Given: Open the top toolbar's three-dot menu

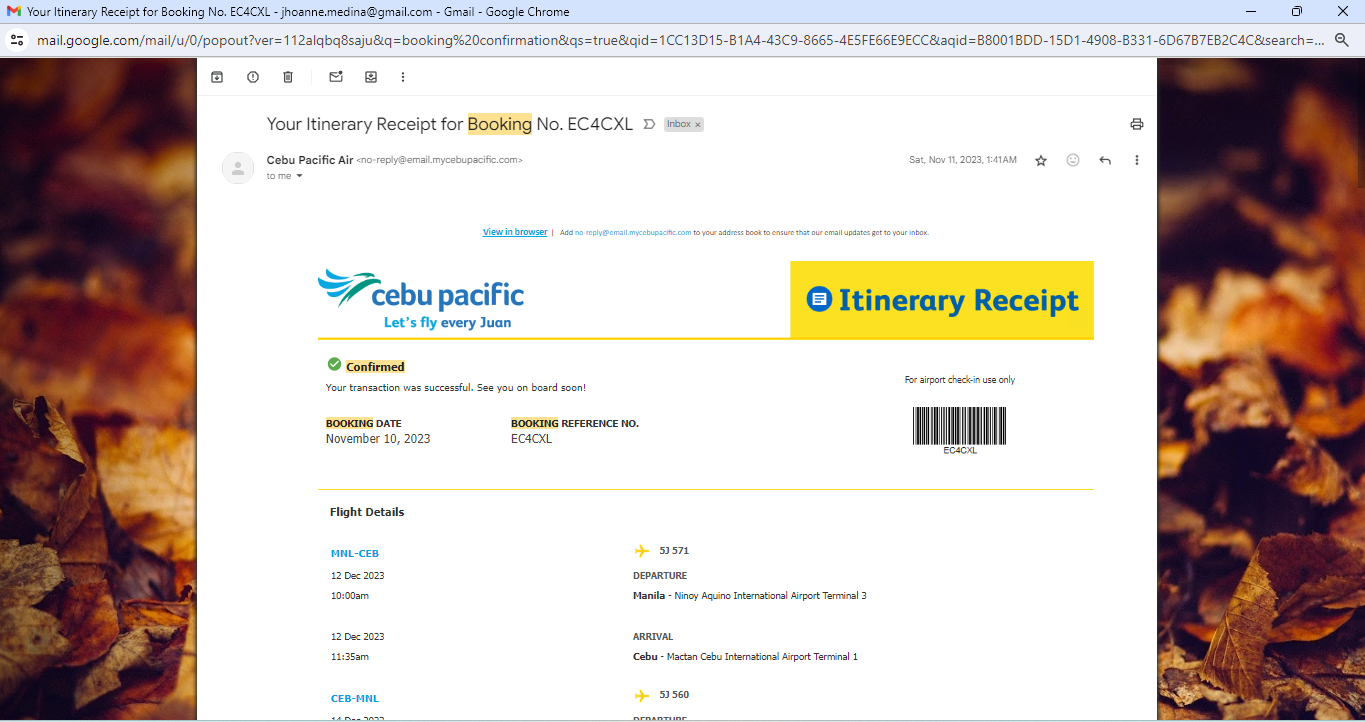Looking at the screenshot, I should click(403, 77).
